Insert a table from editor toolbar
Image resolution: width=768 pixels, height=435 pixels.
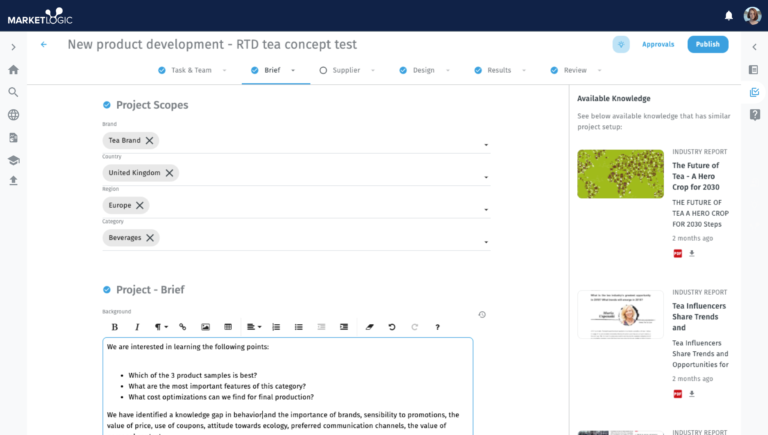pos(228,327)
